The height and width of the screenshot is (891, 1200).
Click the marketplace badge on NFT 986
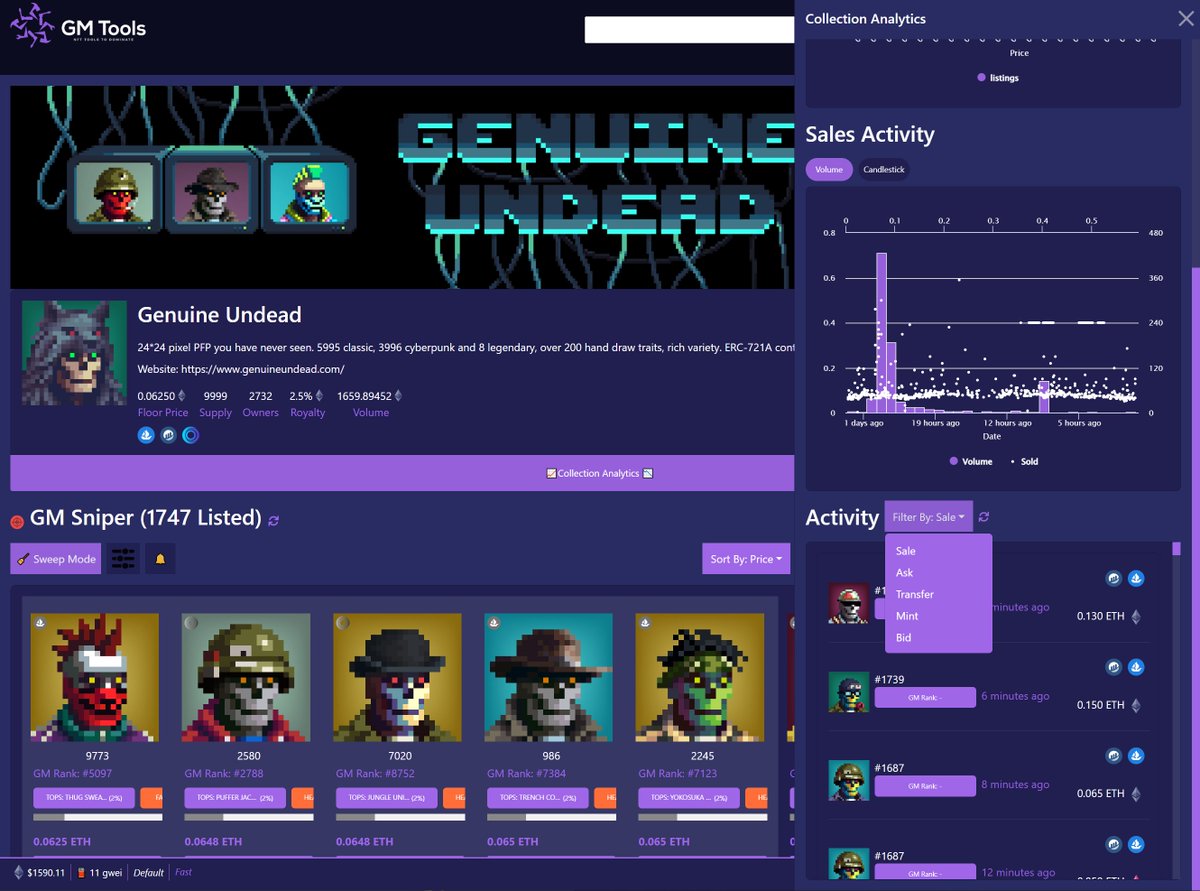click(x=493, y=622)
